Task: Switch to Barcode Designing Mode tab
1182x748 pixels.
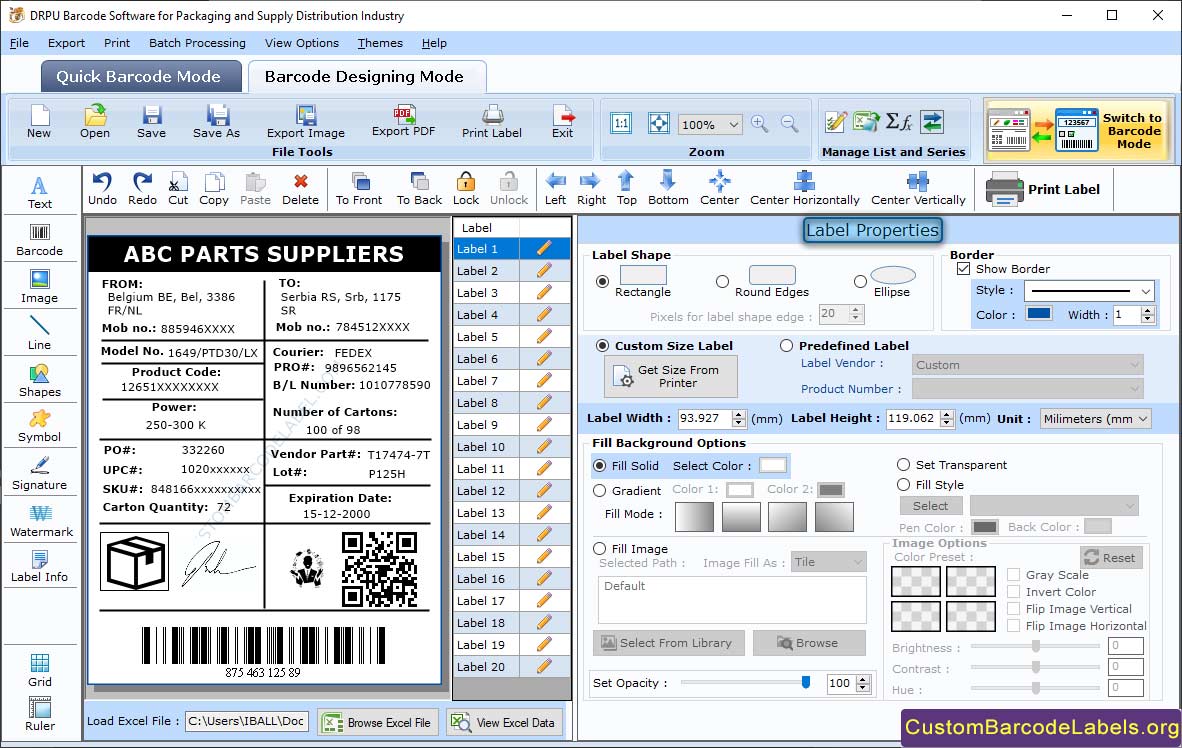Action: pyautogui.click(x=366, y=76)
